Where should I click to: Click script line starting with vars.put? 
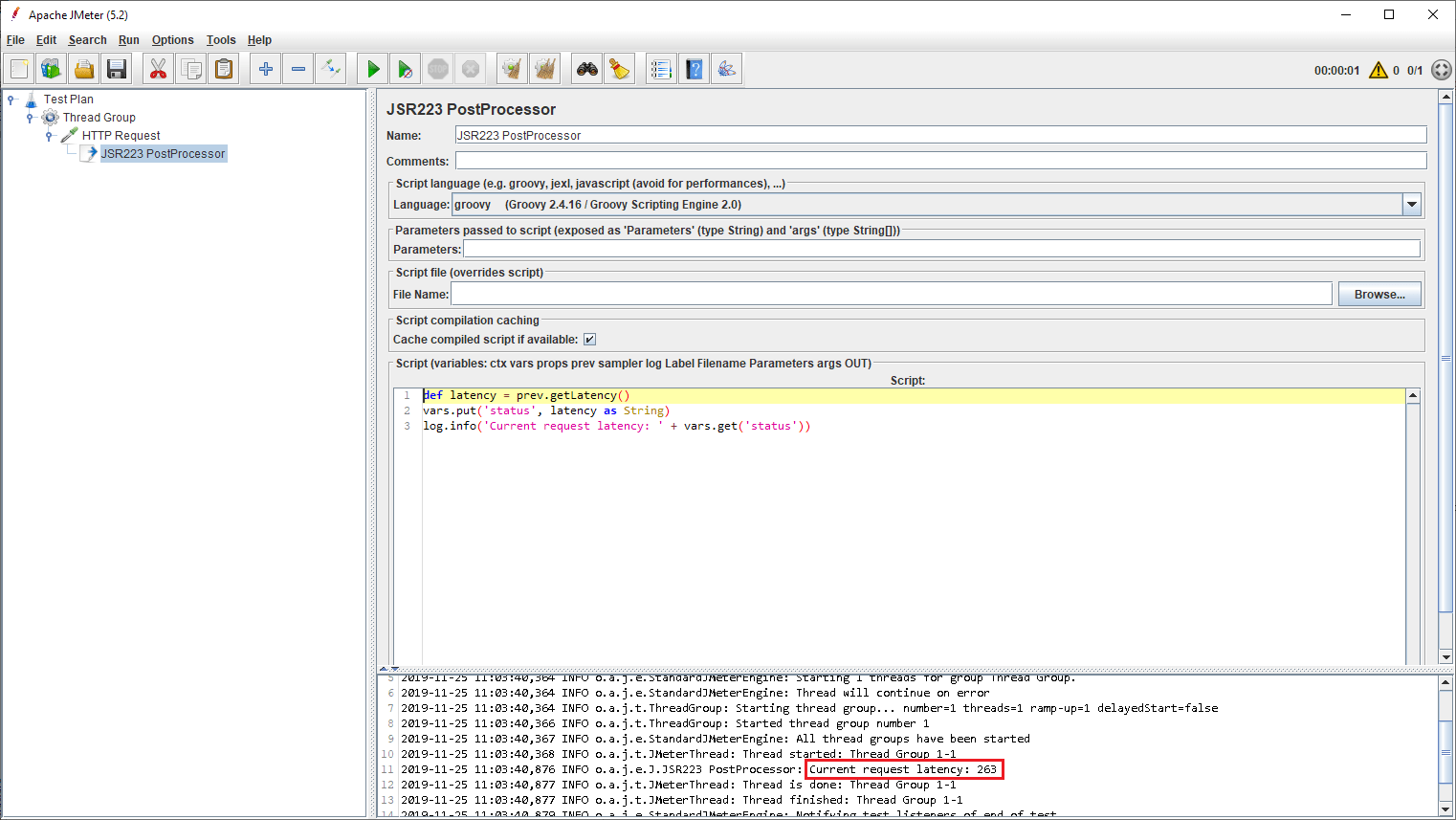[x=546, y=410]
